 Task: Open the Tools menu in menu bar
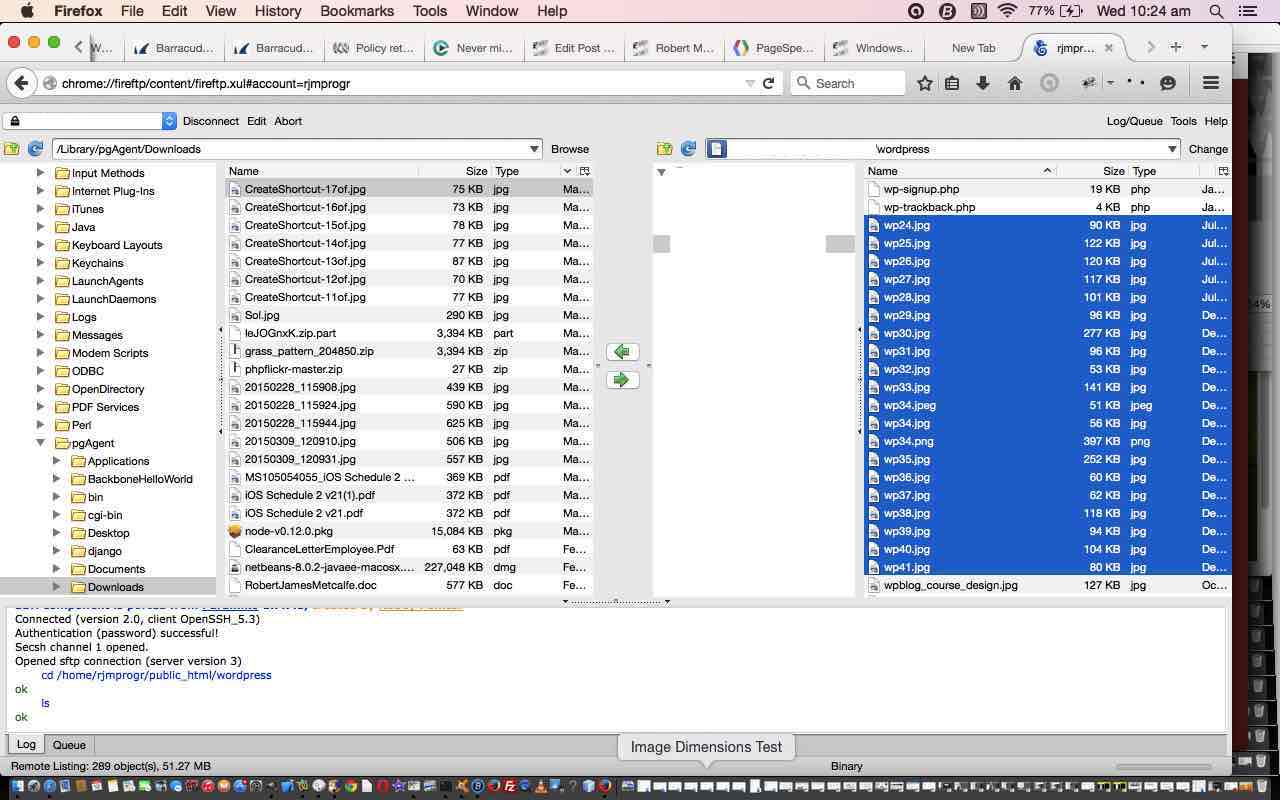(429, 11)
